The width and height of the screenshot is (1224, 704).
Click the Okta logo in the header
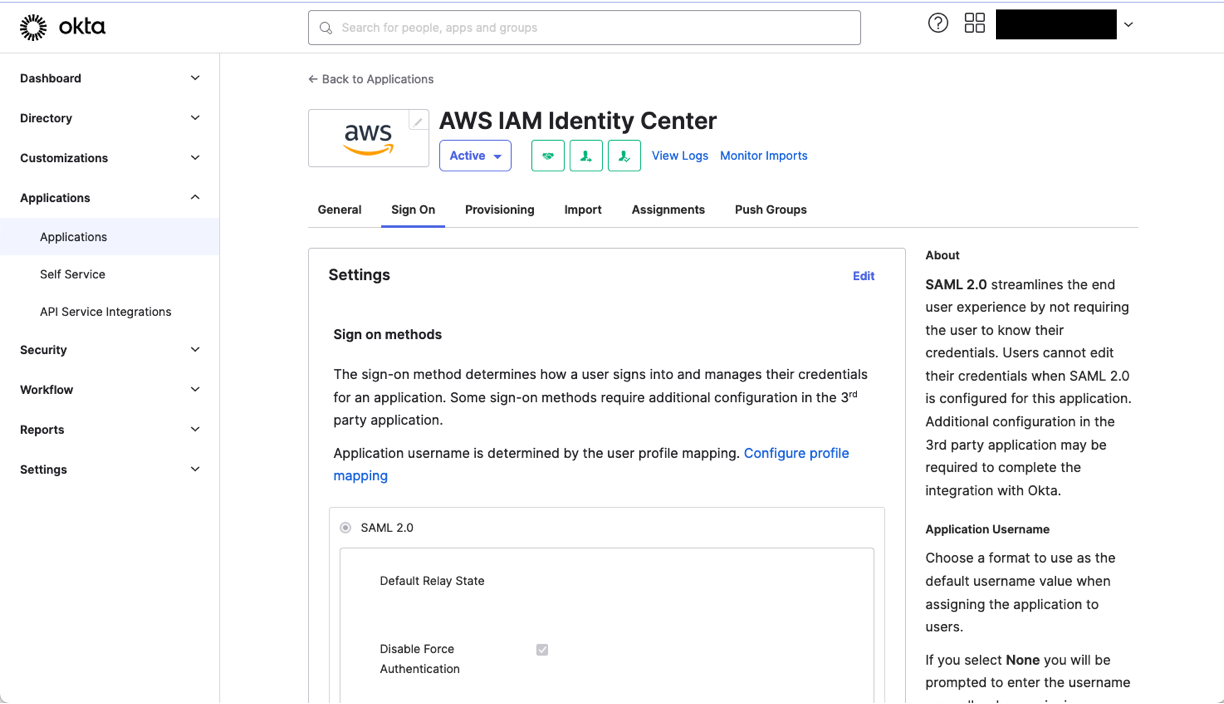tap(62, 27)
